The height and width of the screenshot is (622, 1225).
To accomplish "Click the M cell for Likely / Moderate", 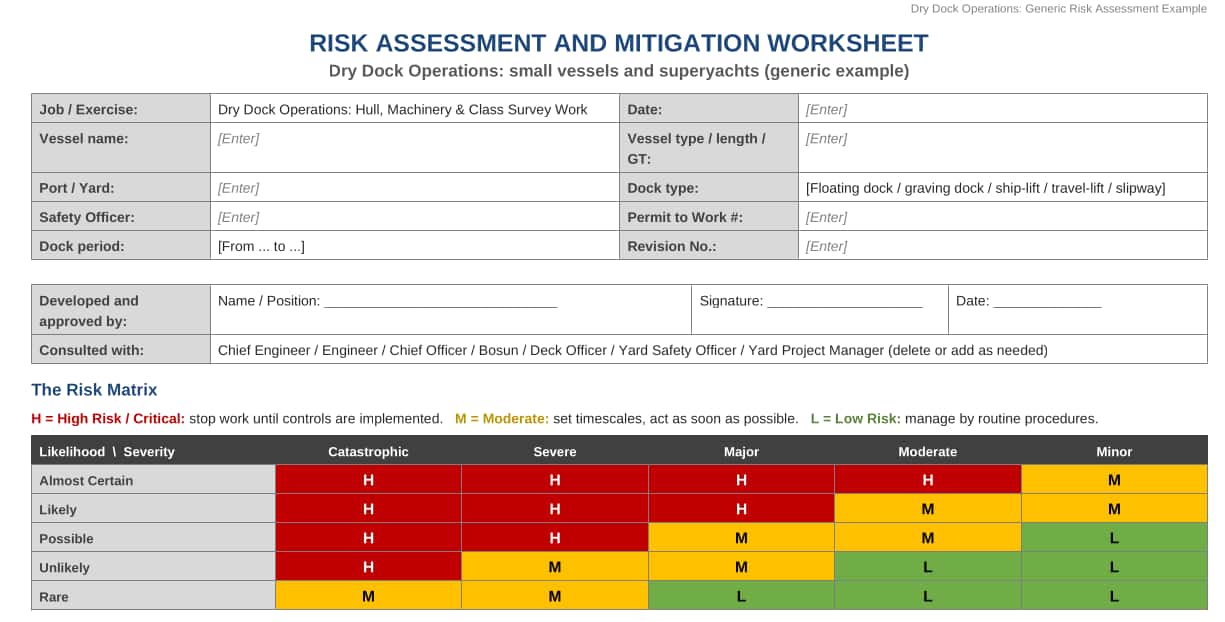I will point(928,509).
